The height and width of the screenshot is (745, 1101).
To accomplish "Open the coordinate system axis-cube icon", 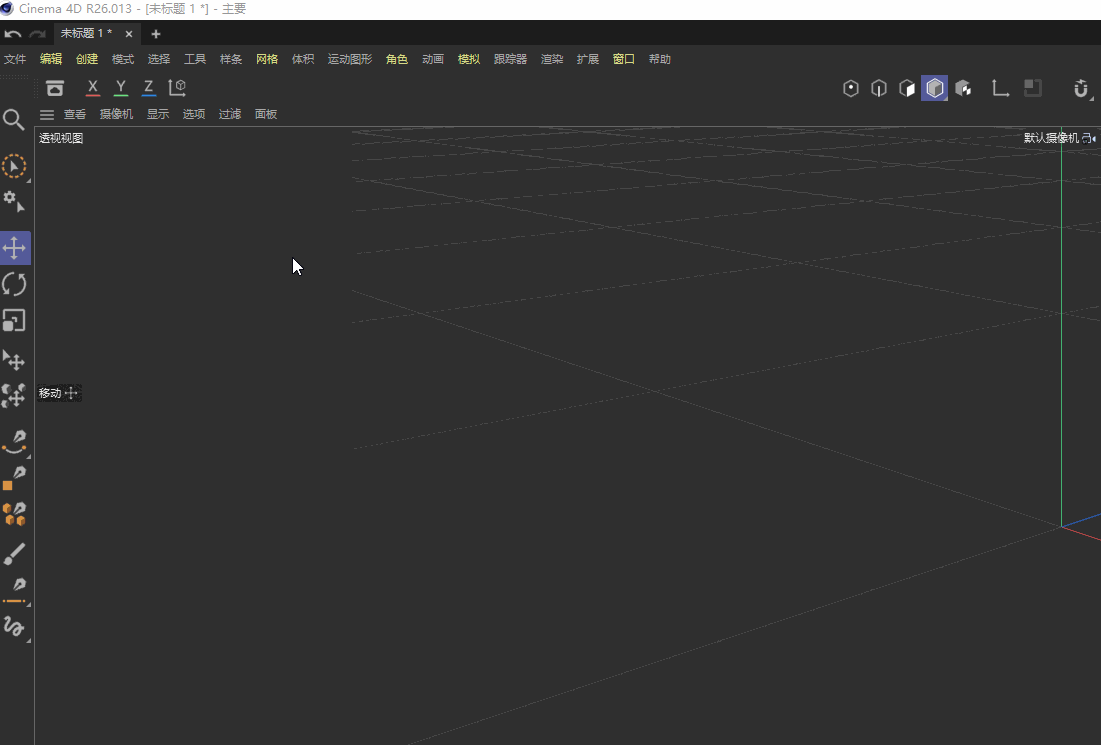I will coord(177,88).
